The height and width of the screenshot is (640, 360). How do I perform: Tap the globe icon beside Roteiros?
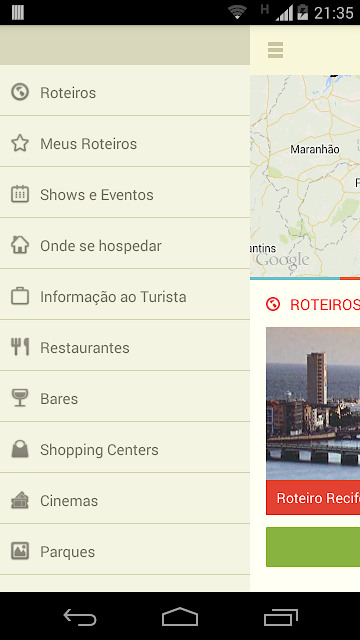tap(20, 92)
